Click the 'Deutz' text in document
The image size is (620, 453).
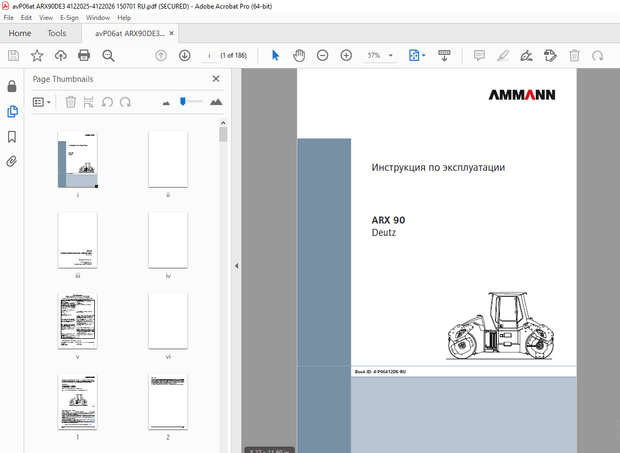(x=384, y=232)
